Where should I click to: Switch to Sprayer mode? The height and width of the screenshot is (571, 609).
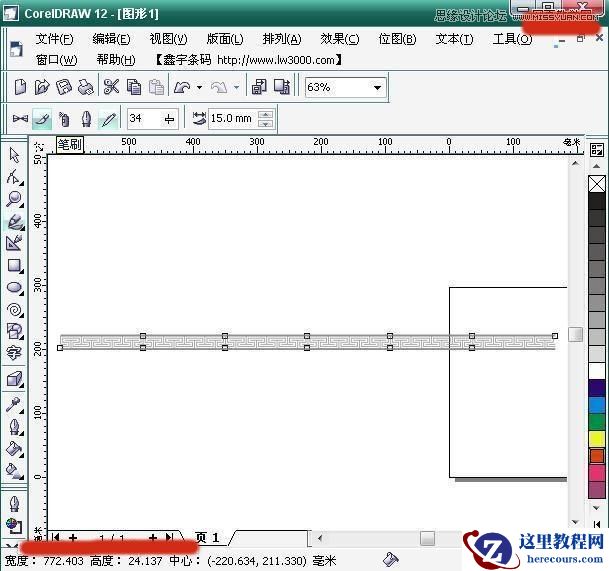click(64, 118)
